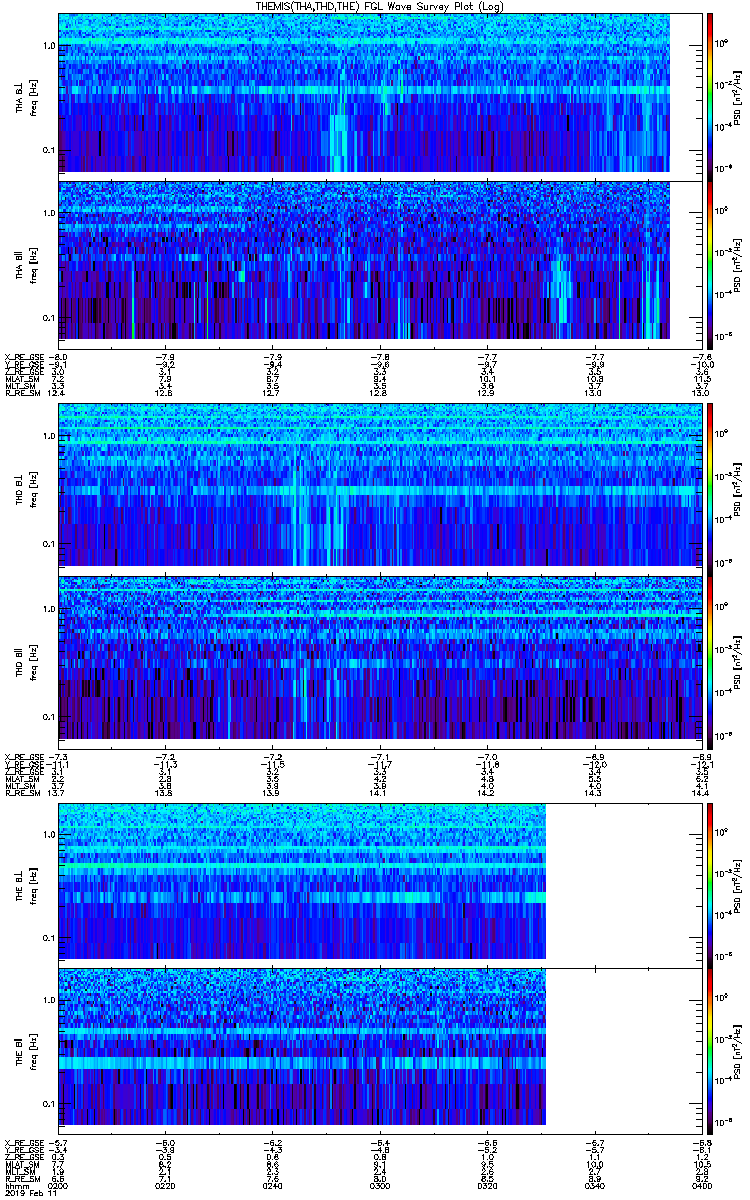Screen dimensions: 750x1200
Task: Click the 0240 time tick label
Action: coord(273,1185)
